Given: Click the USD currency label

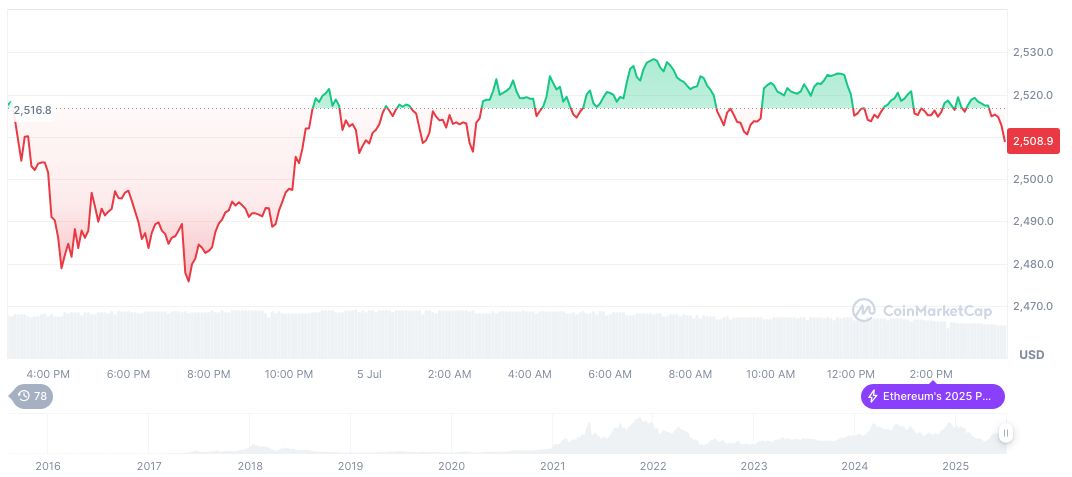Looking at the screenshot, I should 1031,355.
